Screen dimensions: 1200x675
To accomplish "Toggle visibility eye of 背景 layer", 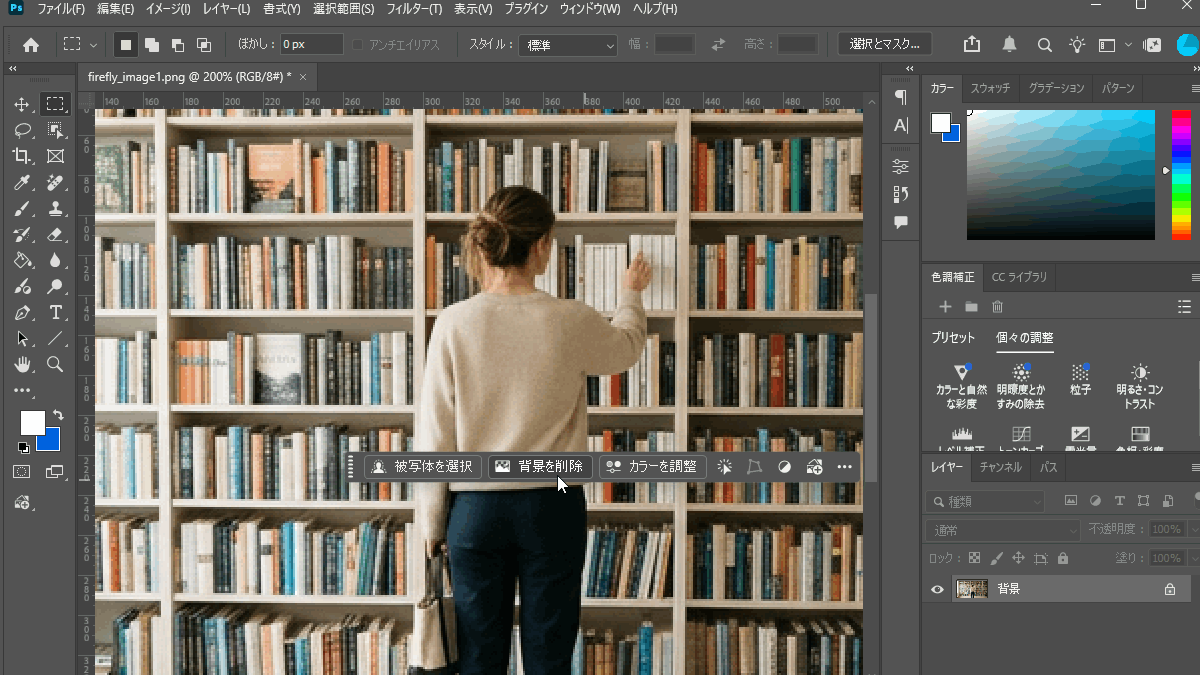I will click(x=937, y=589).
